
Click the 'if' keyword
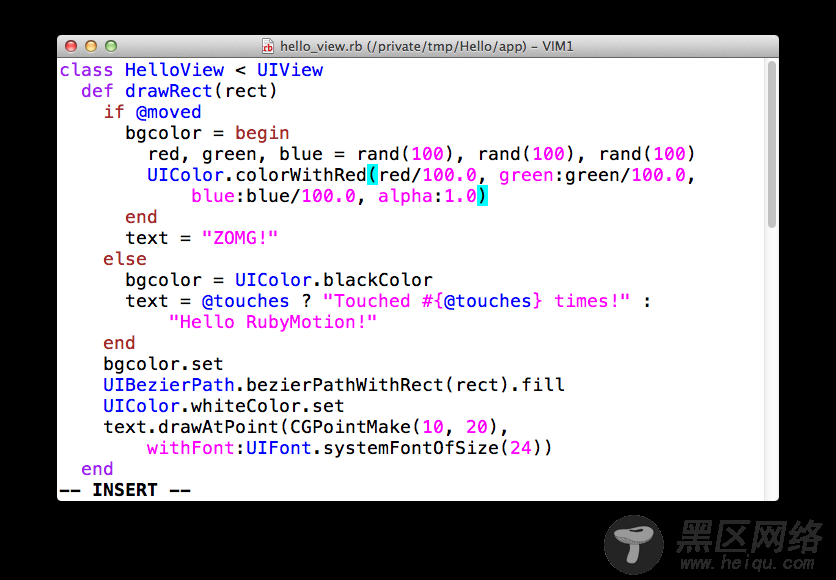114,112
